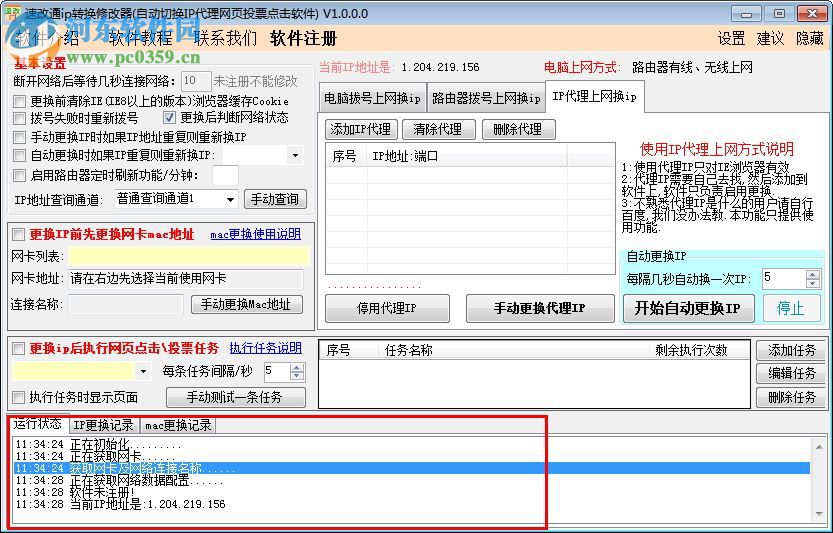Select log line 正在初始化

point(412,444)
